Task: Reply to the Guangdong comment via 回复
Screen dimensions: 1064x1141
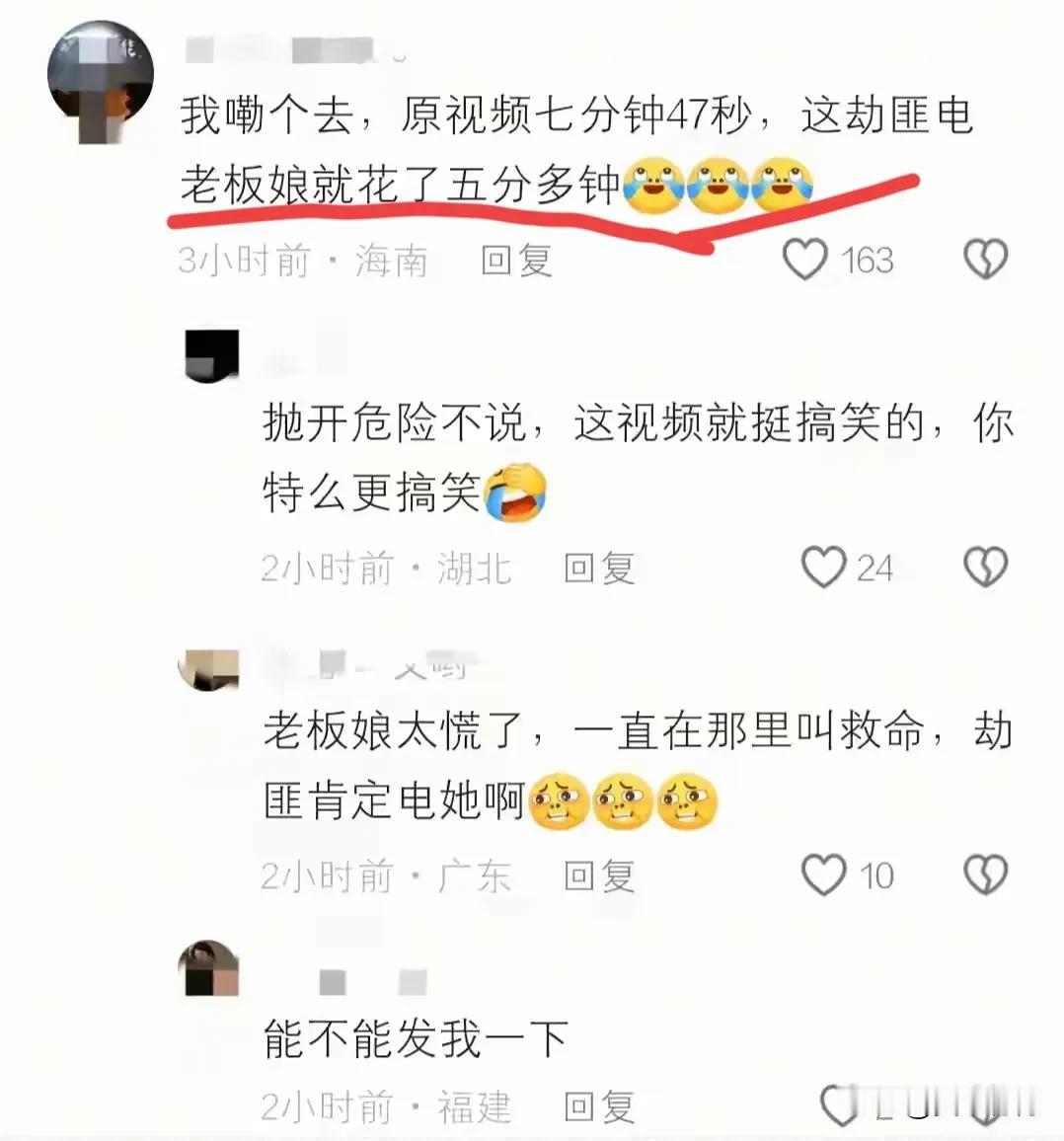Action: pyautogui.click(x=599, y=876)
